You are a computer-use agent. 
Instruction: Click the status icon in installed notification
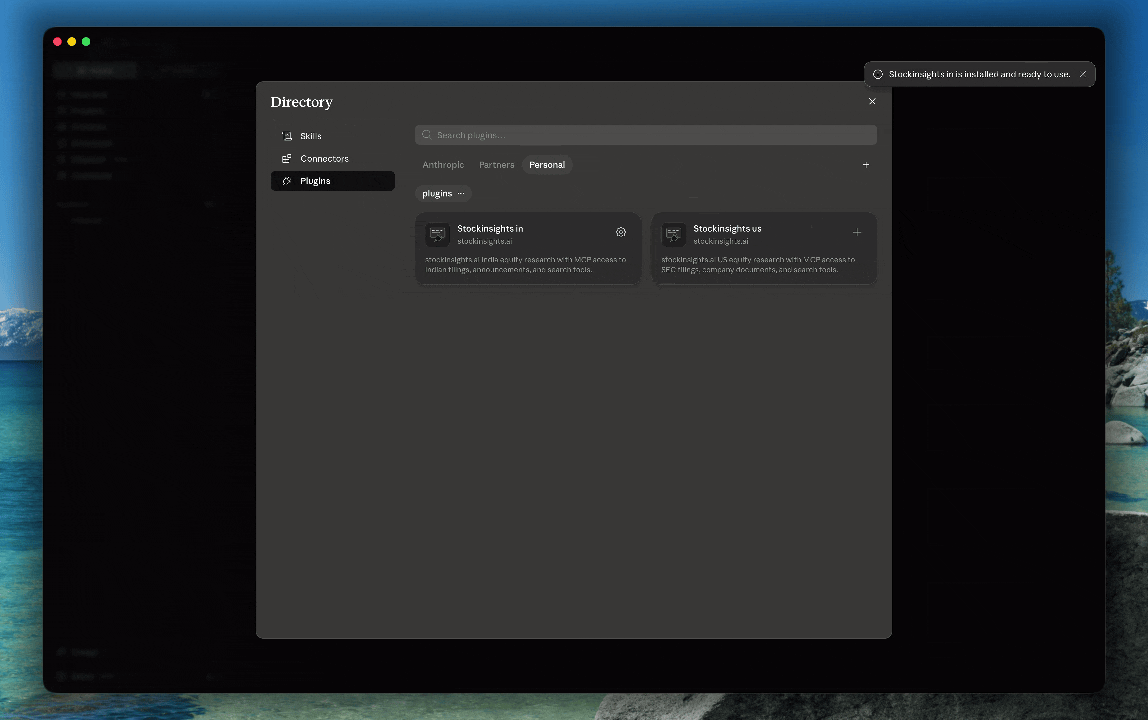click(878, 74)
